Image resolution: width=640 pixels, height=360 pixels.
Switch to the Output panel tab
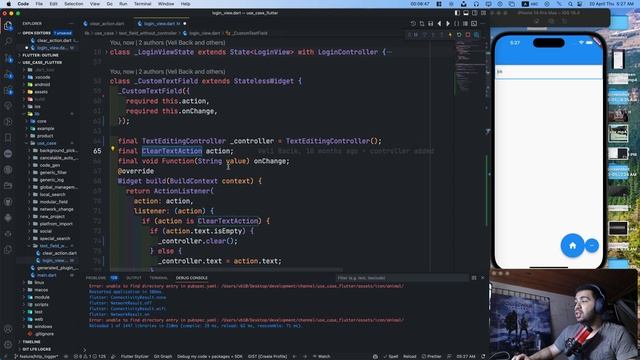133,278
